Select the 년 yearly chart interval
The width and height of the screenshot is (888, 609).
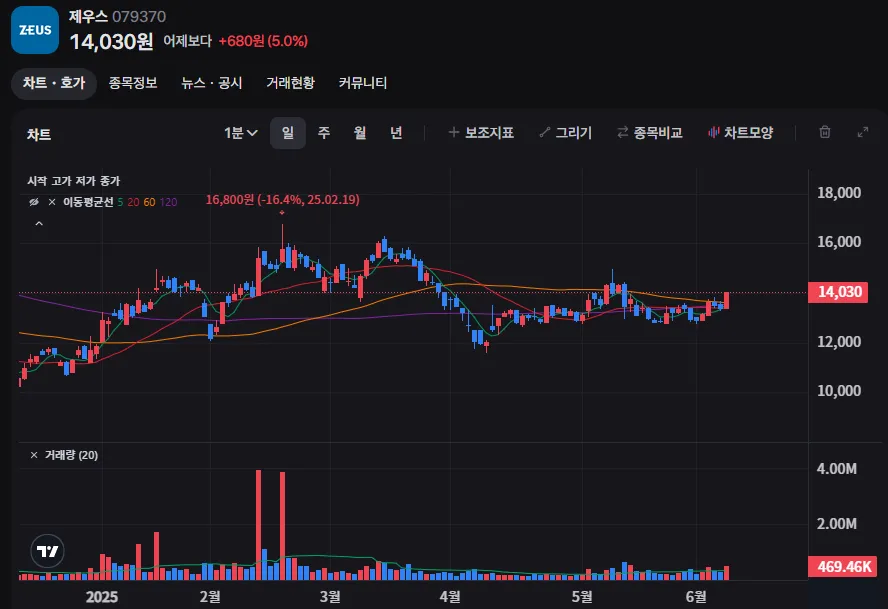[396, 133]
